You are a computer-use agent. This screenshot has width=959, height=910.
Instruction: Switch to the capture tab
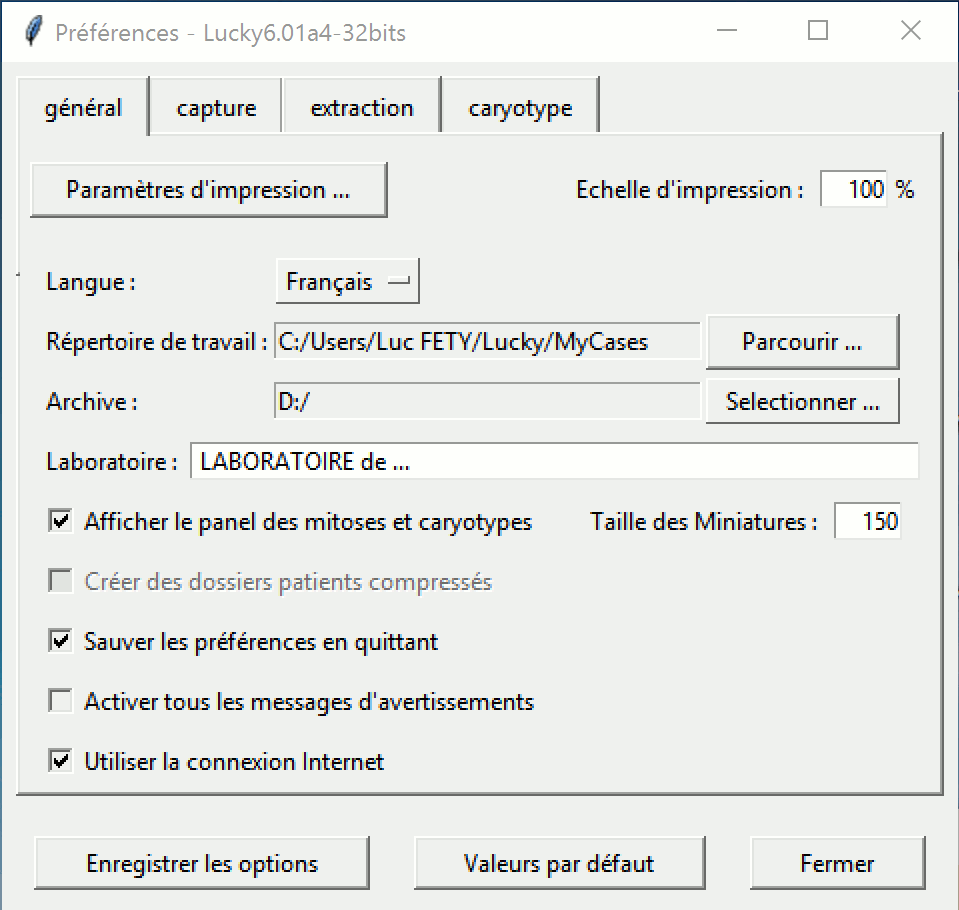(216, 108)
